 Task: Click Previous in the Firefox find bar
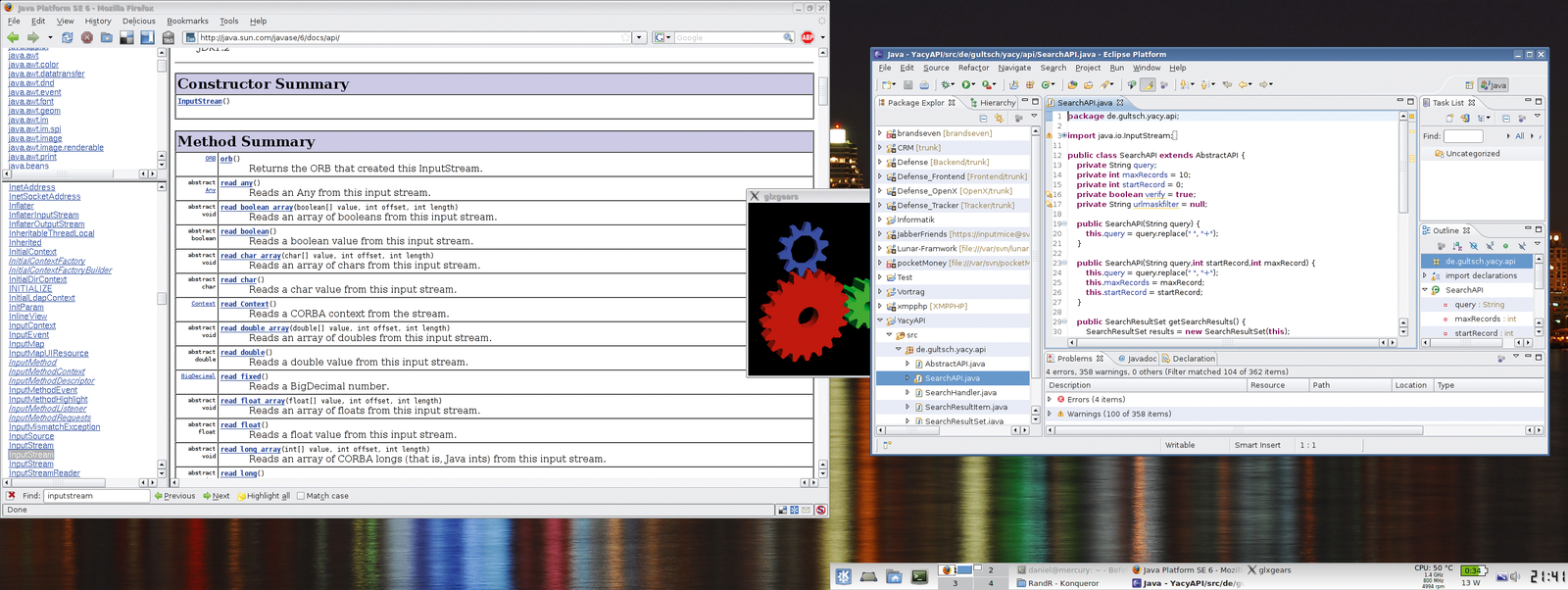click(x=174, y=496)
